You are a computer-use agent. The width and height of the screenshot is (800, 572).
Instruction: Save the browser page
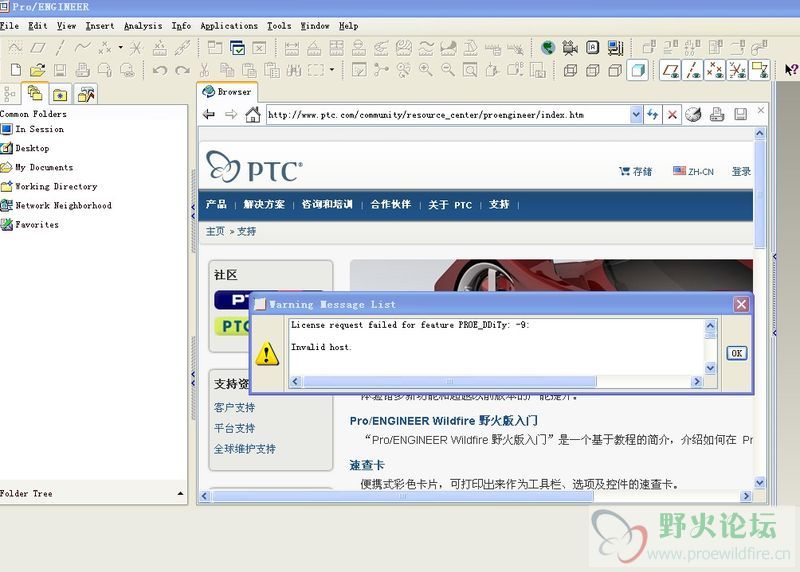pyautogui.click(x=740, y=114)
